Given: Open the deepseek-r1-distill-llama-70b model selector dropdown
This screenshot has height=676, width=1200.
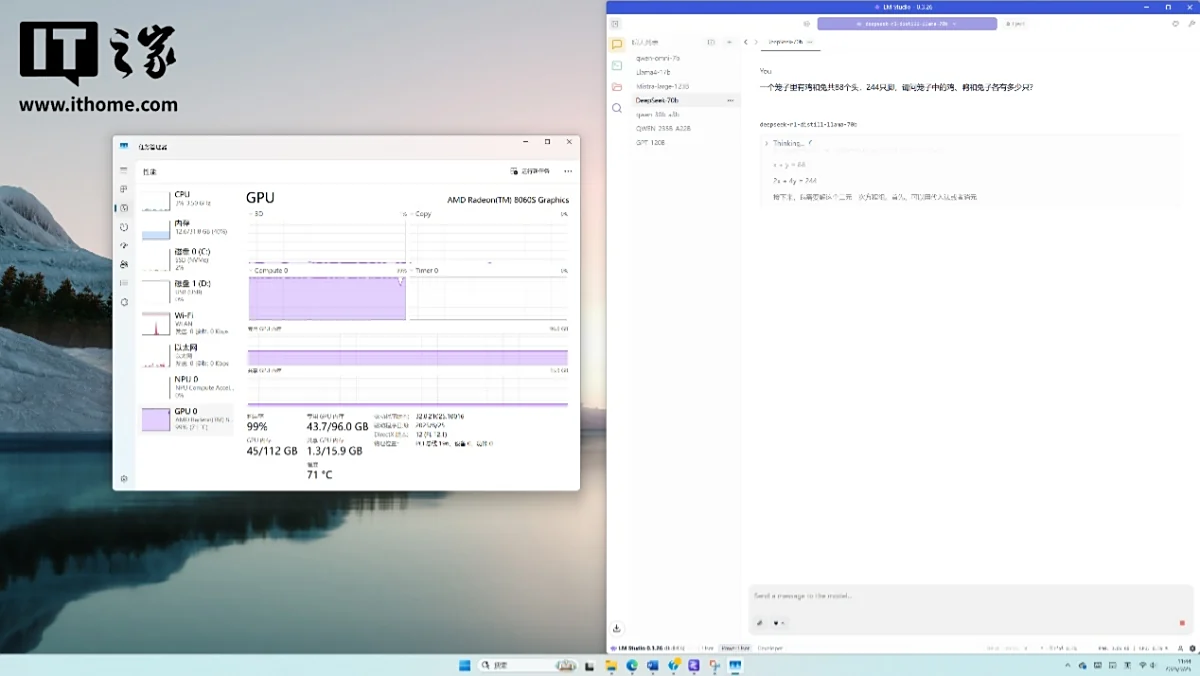Looking at the screenshot, I should pos(906,23).
